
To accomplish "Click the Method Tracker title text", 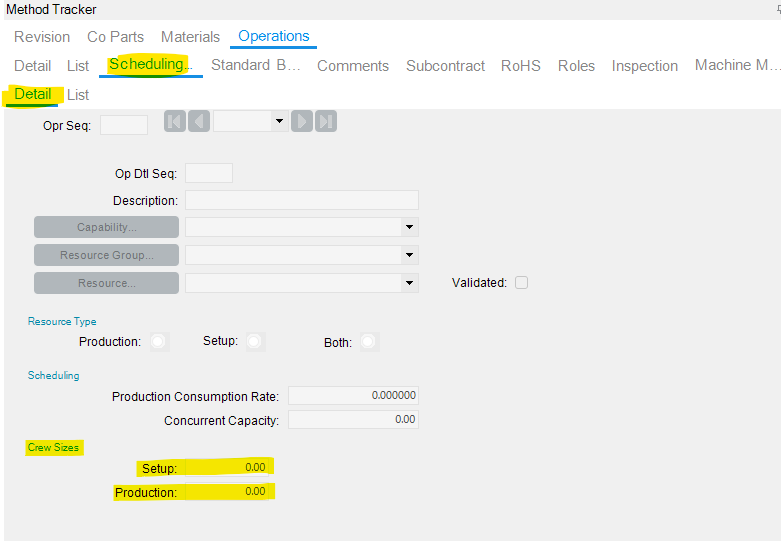I will (x=51, y=9).
